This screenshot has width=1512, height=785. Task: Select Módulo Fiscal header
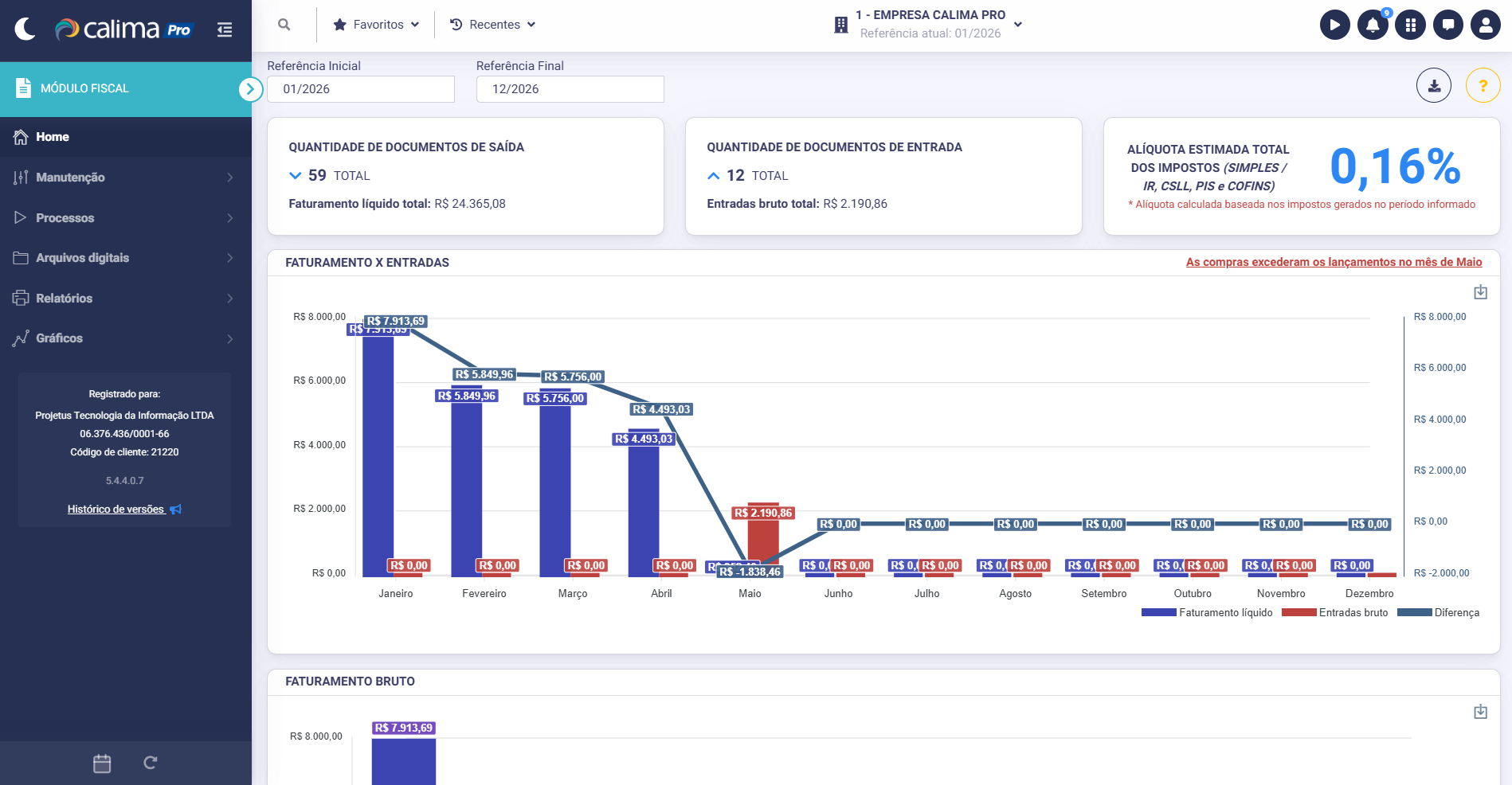click(x=126, y=88)
